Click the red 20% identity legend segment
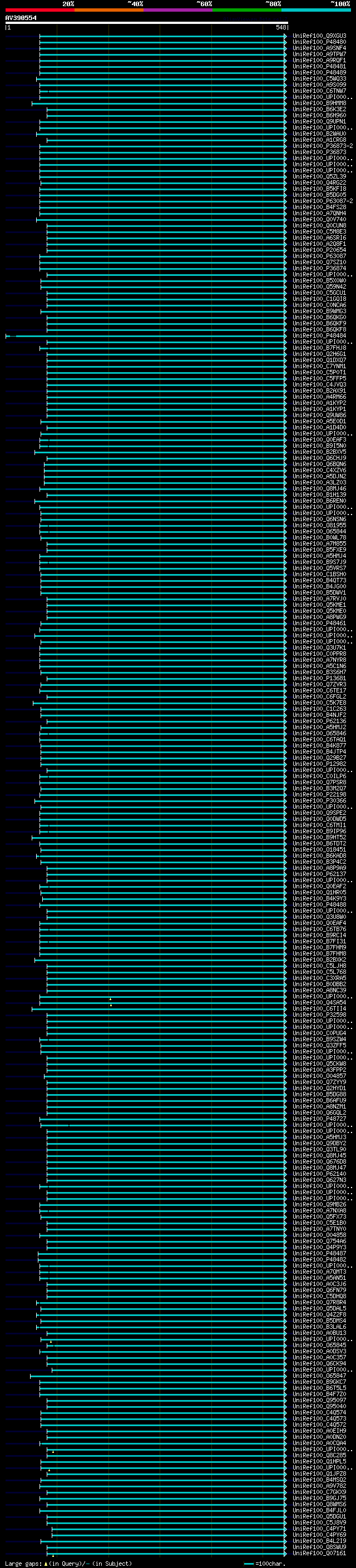The width and height of the screenshot is (356, 1568). click(x=39, y=10)
